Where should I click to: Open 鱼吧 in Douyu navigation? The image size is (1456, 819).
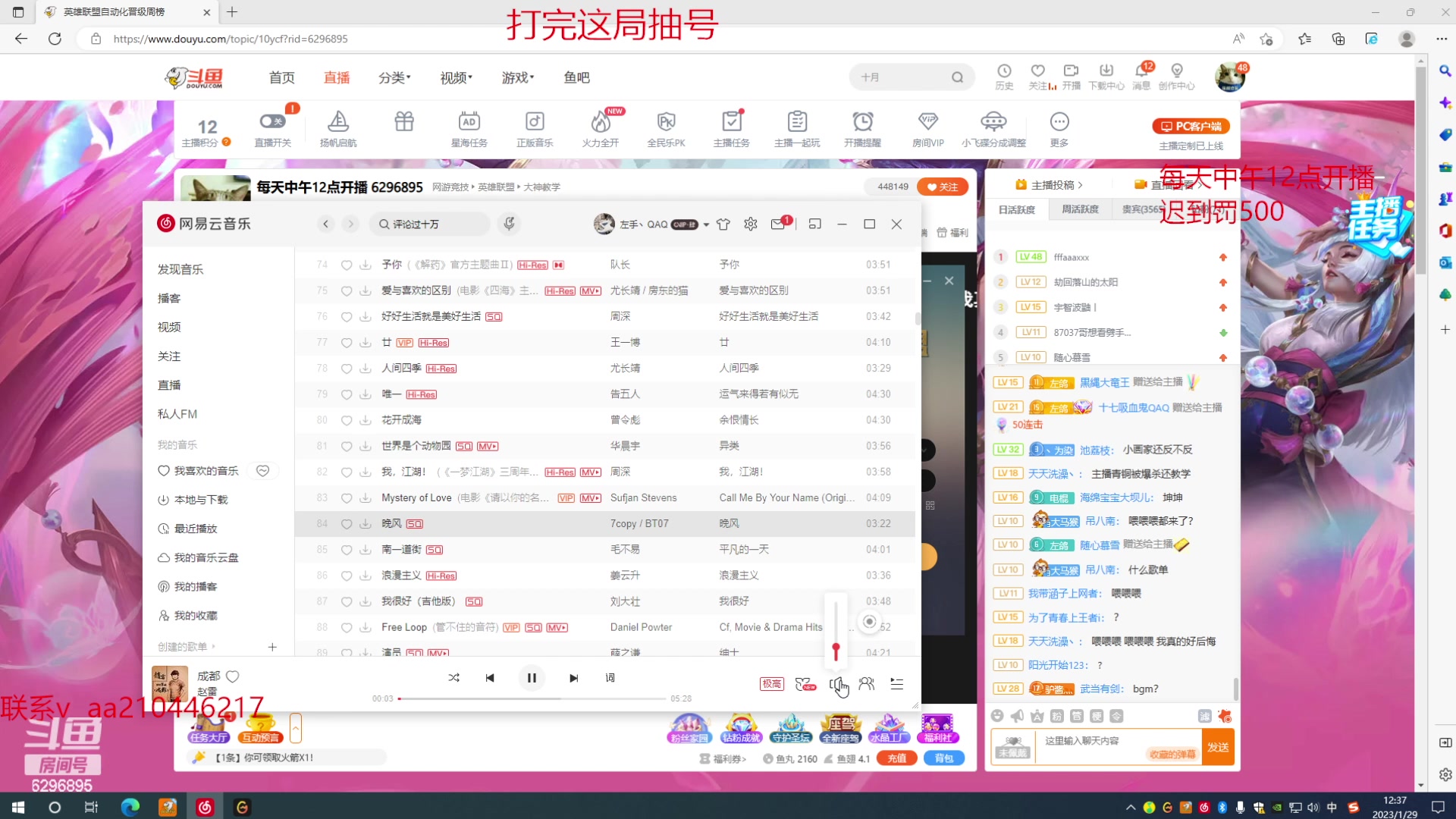coord(576,77)
